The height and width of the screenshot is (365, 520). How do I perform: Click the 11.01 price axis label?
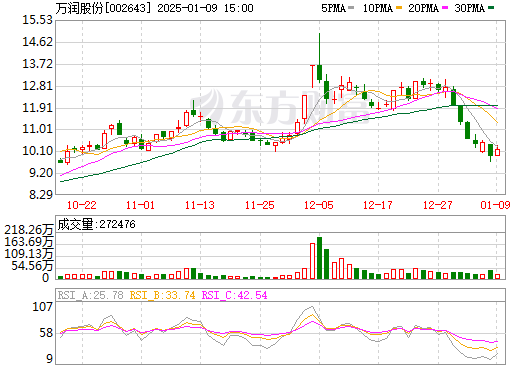coord(38,129)
